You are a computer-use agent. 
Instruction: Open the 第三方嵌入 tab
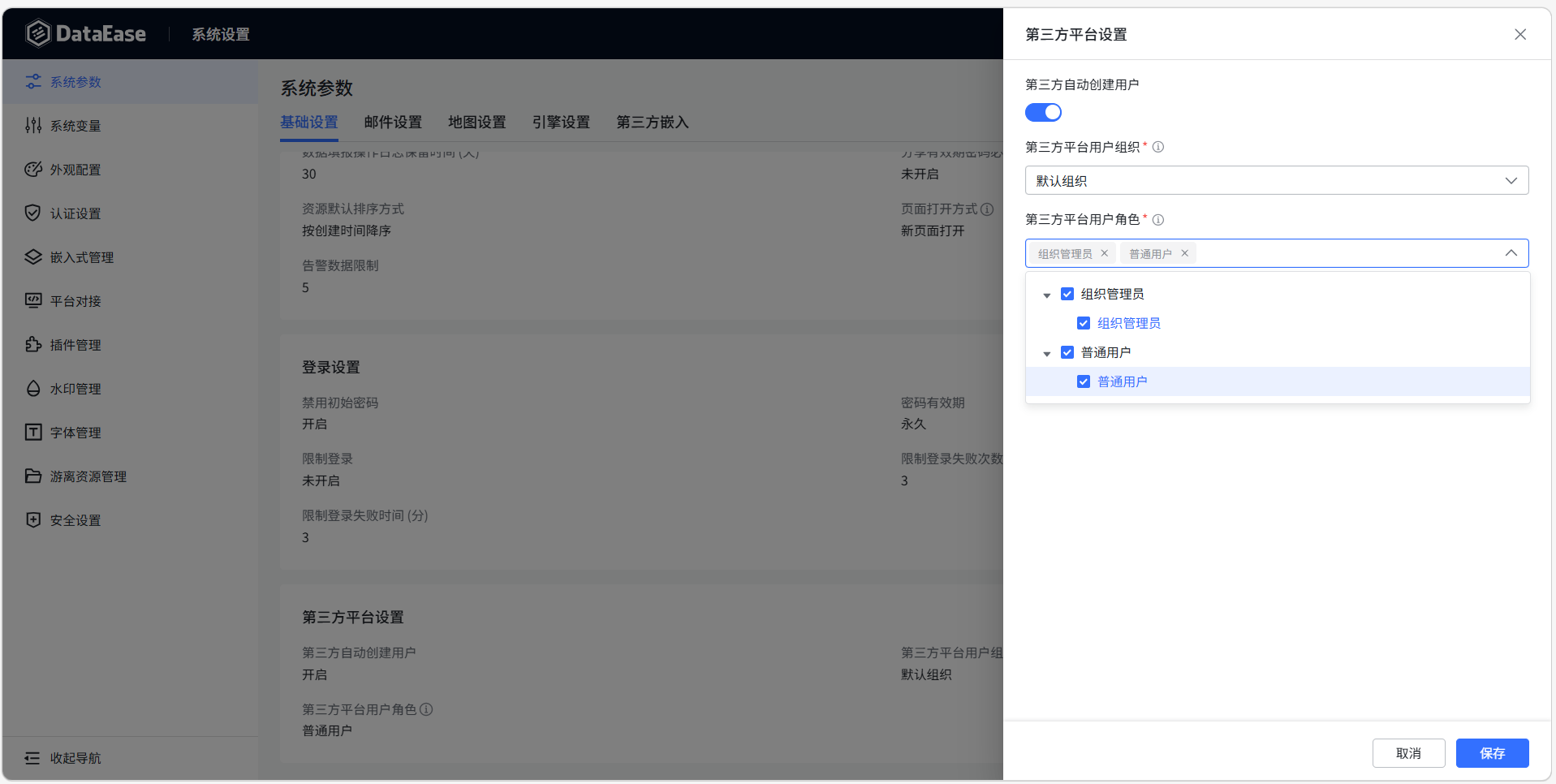click(x=653, y=122)
